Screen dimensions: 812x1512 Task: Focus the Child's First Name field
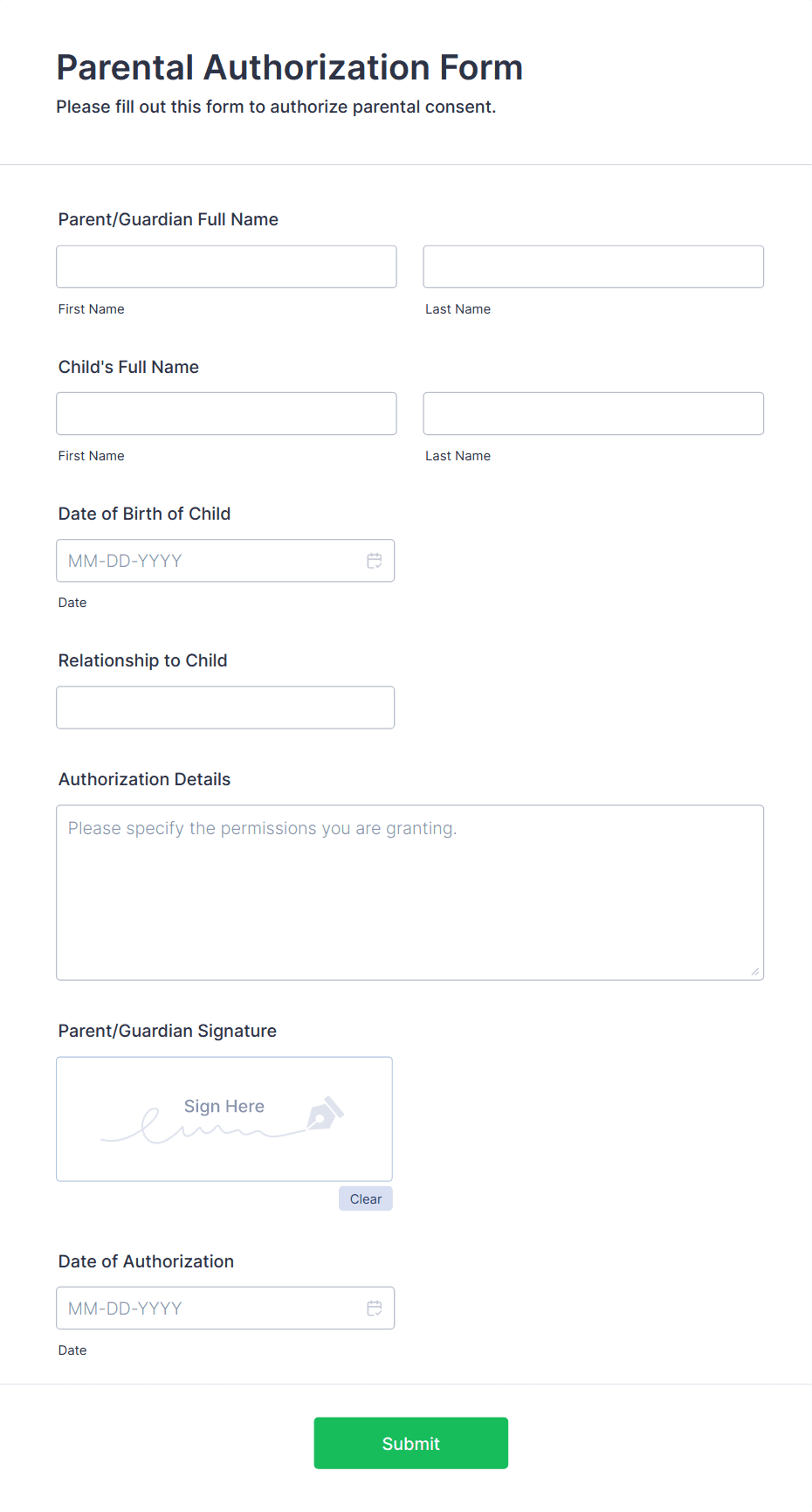(x=226, y=414)
